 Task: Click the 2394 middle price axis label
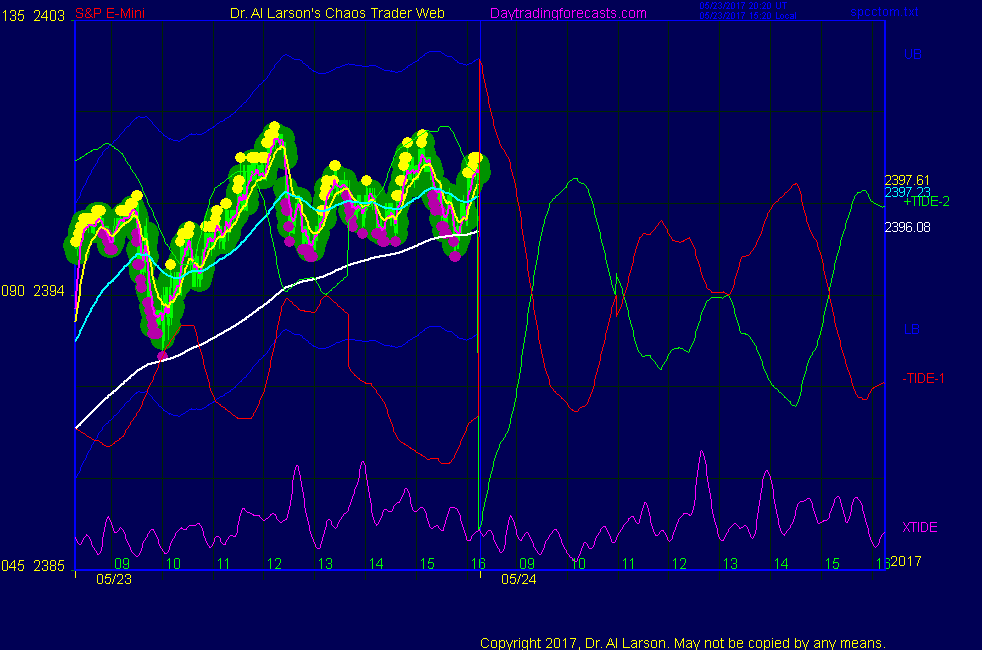pos(51,291)
